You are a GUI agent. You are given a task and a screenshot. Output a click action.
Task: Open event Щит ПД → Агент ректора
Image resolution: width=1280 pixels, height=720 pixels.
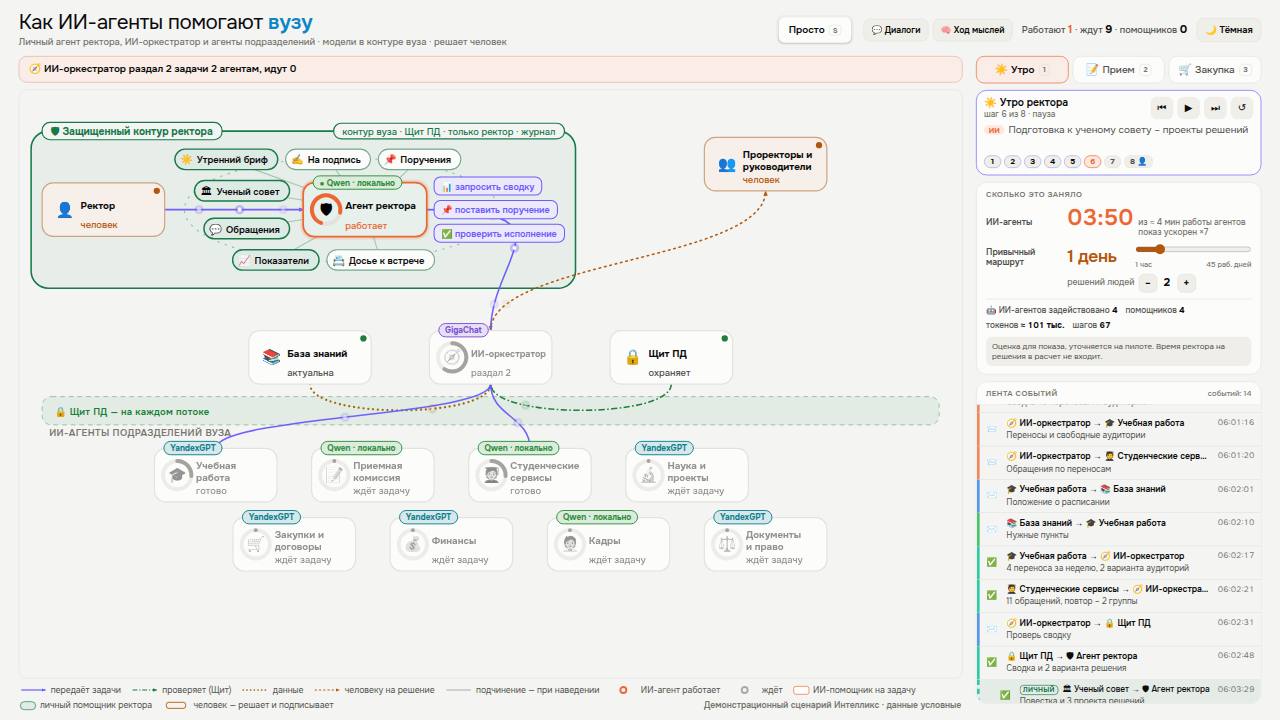tap(1119, 662)
